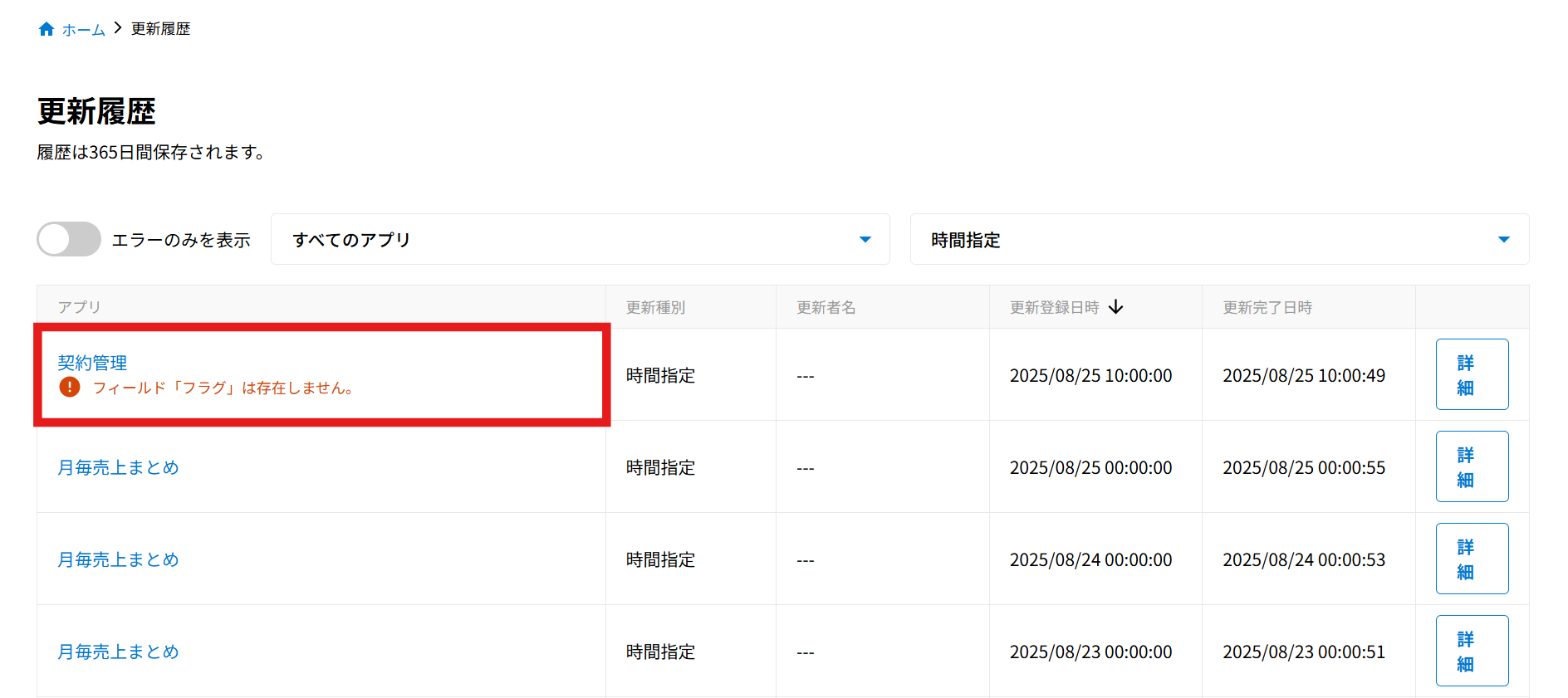Open 月毎売上まとめ from 2025/08/25 row

coord(118,467)
